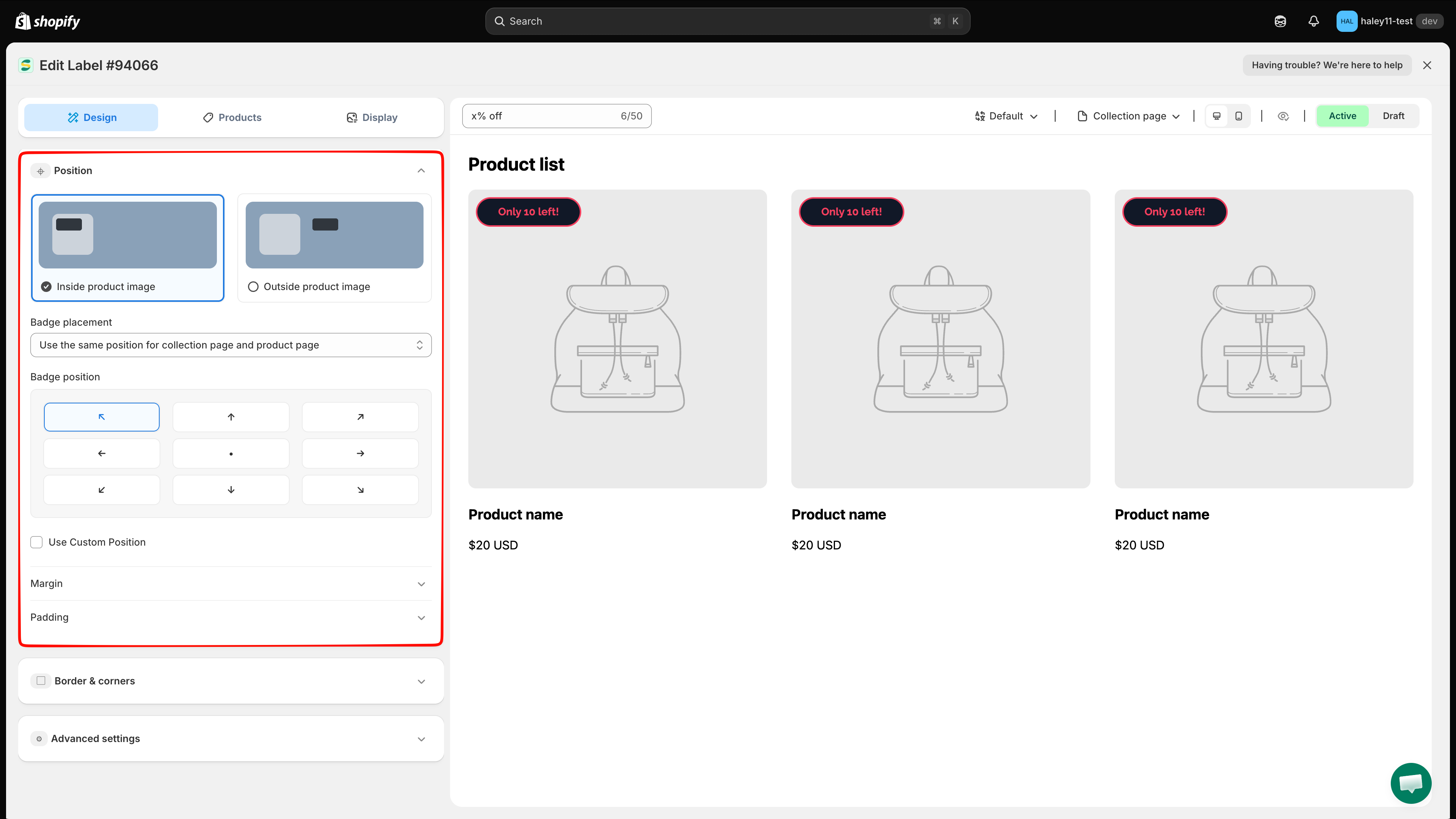Click the Position crosshair icon
This screenshot has height=819, width=1456.
[x=40, y=171]
